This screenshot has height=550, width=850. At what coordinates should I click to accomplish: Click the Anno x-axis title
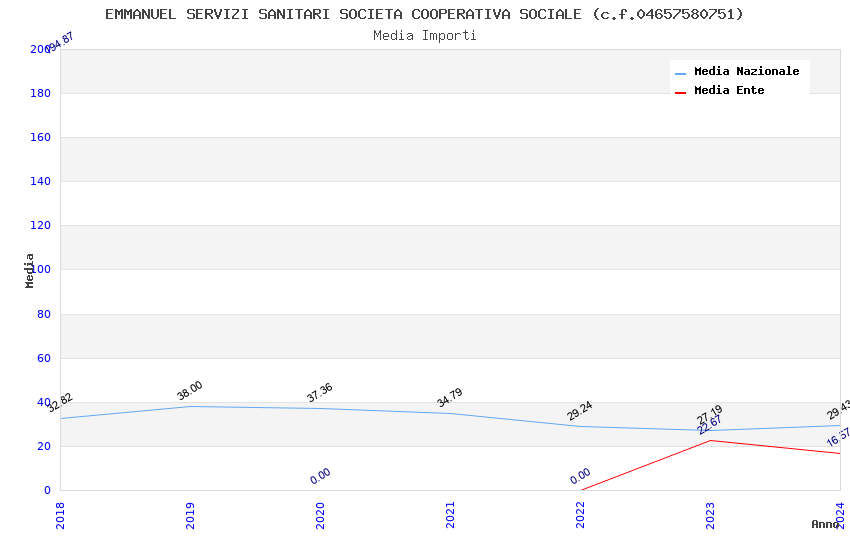pos(825,524)
